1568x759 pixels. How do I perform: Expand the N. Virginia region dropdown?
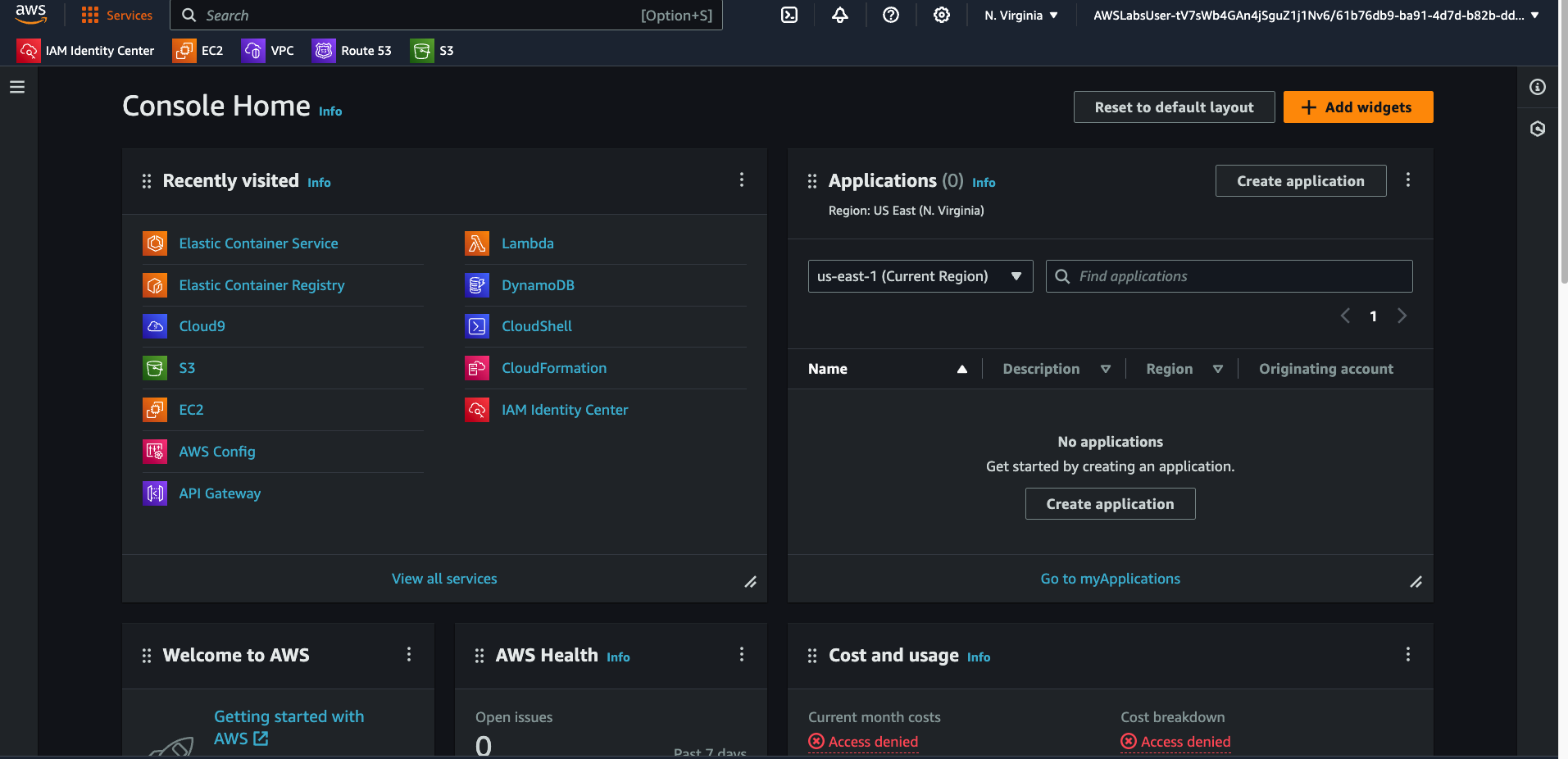[1020, 16]
